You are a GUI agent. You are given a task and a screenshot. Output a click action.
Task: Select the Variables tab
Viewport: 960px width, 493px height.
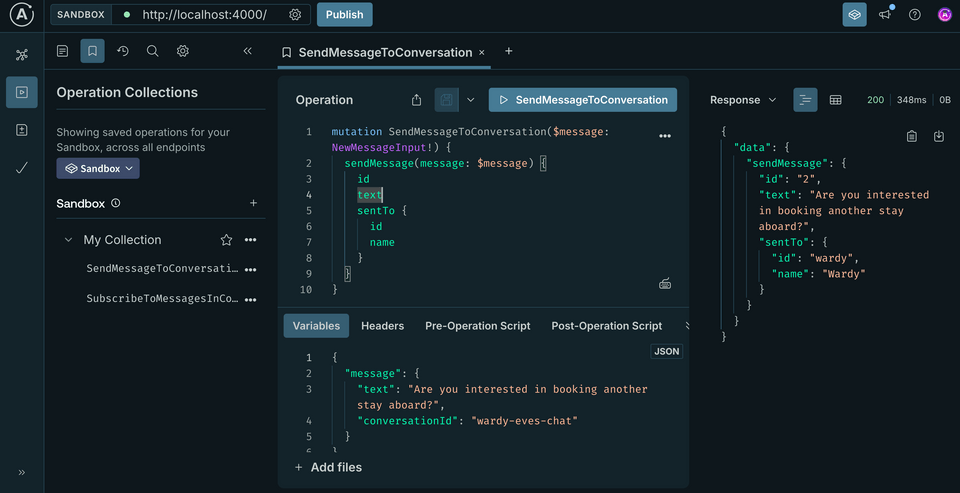316,326
